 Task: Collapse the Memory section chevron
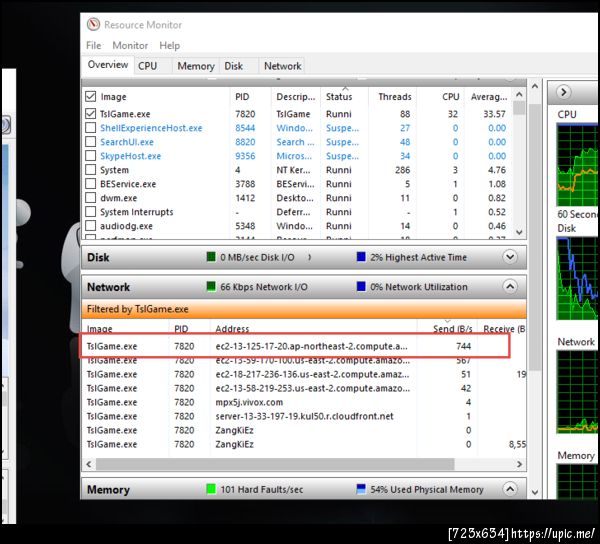point(510,489)
